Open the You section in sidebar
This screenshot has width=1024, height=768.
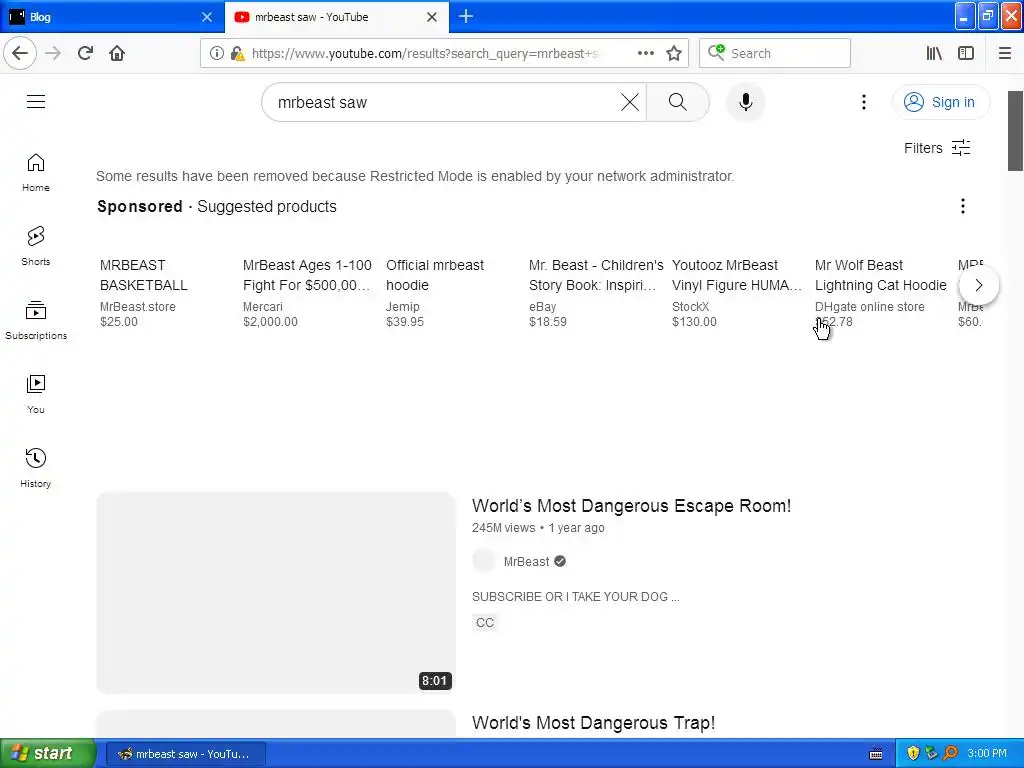click(36, 394)
